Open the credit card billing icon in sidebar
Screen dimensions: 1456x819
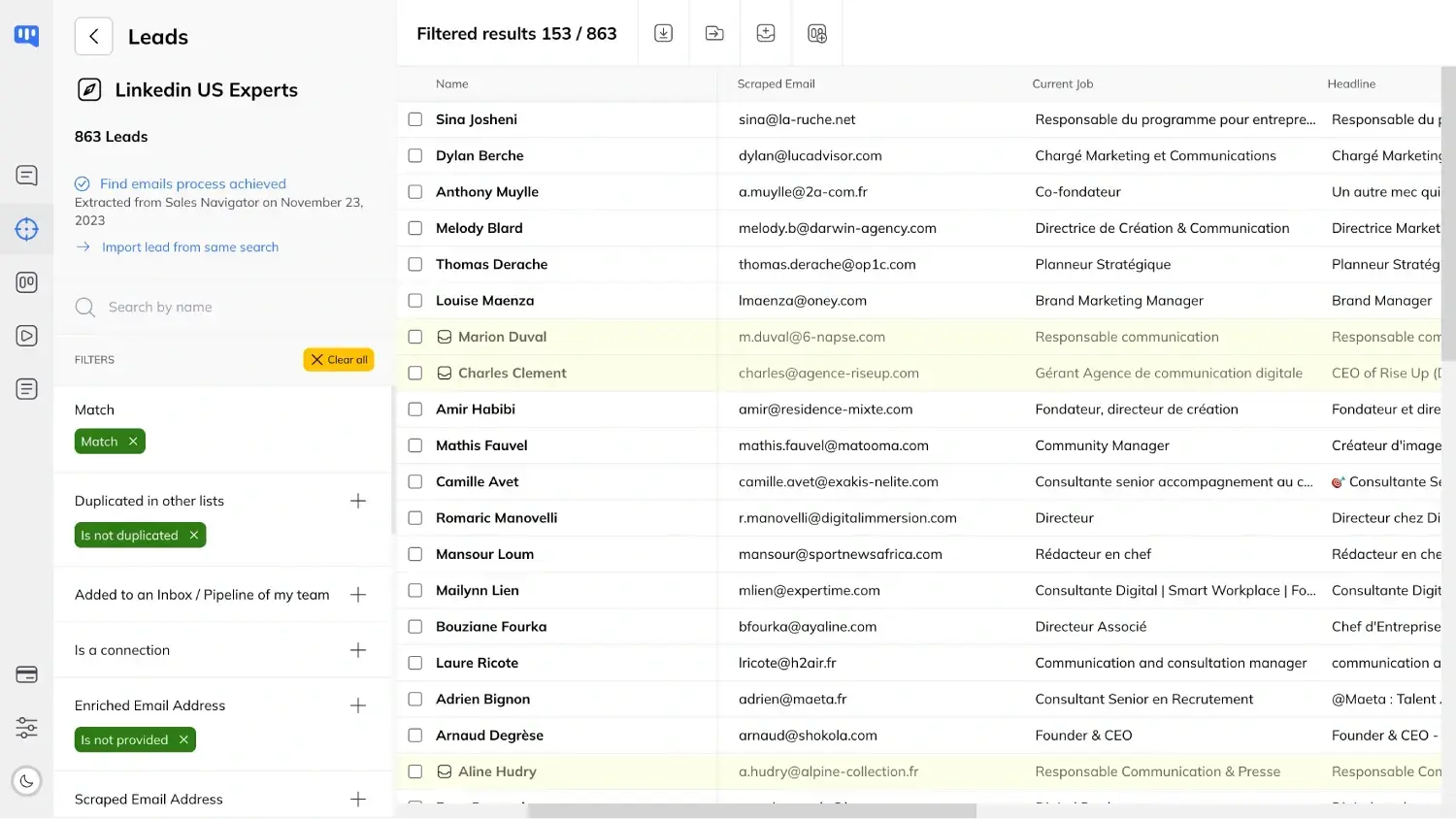click(27, 675)
